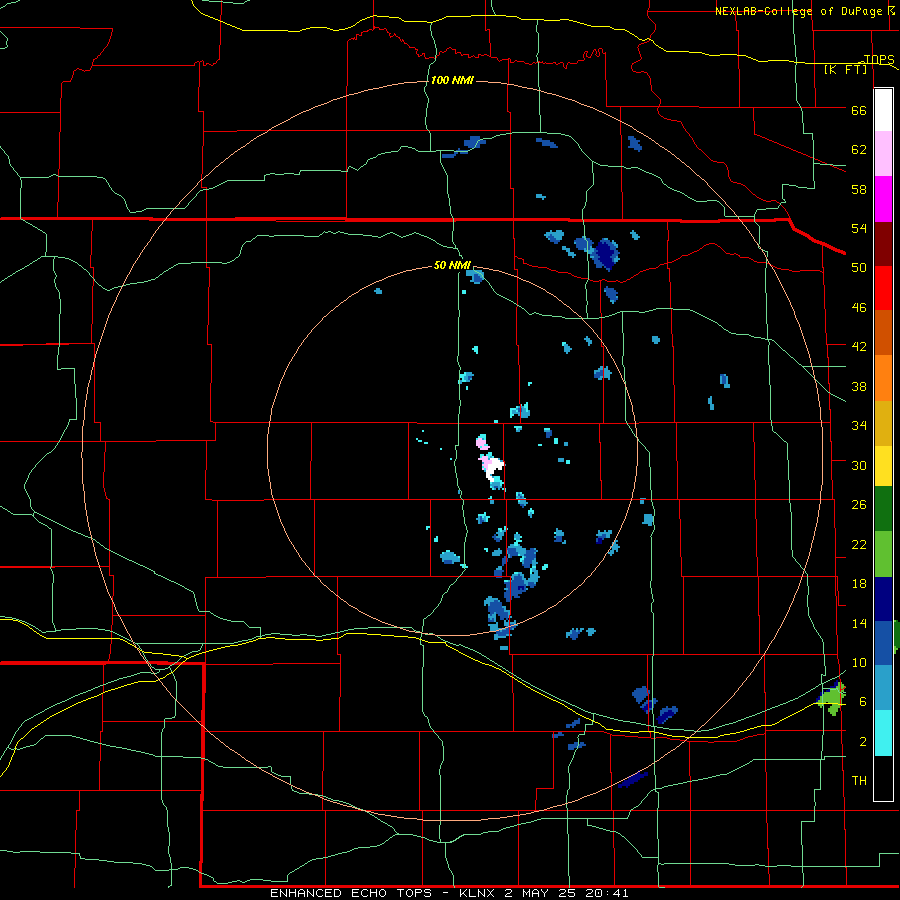The image size is (900, 900).
Task: Select the dark red (maroon) legend band
Action: pyautogui.click(x=883, y=243)
